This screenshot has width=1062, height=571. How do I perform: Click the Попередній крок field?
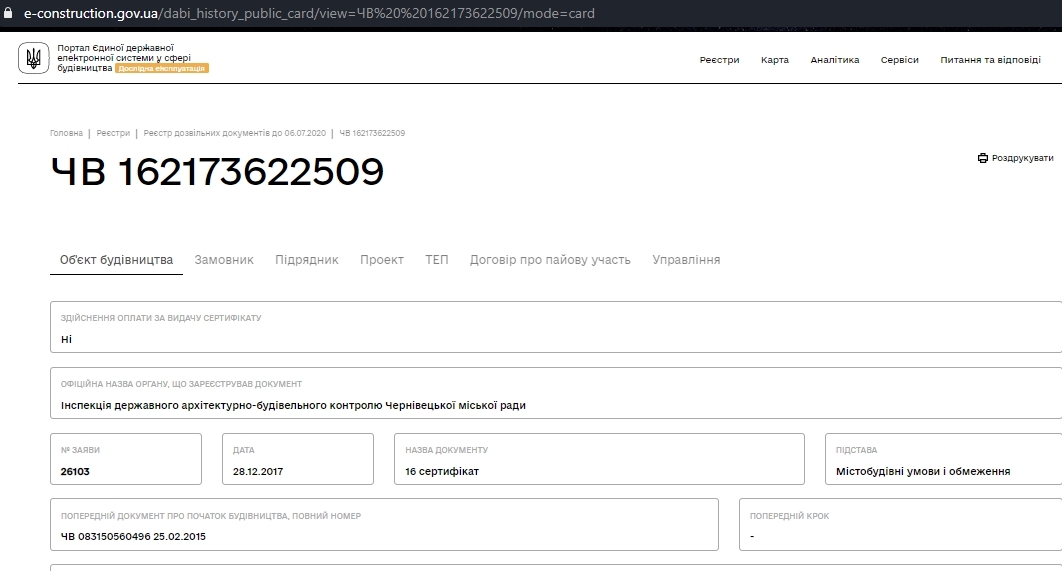pyautogui.click(x=900, y=524)
